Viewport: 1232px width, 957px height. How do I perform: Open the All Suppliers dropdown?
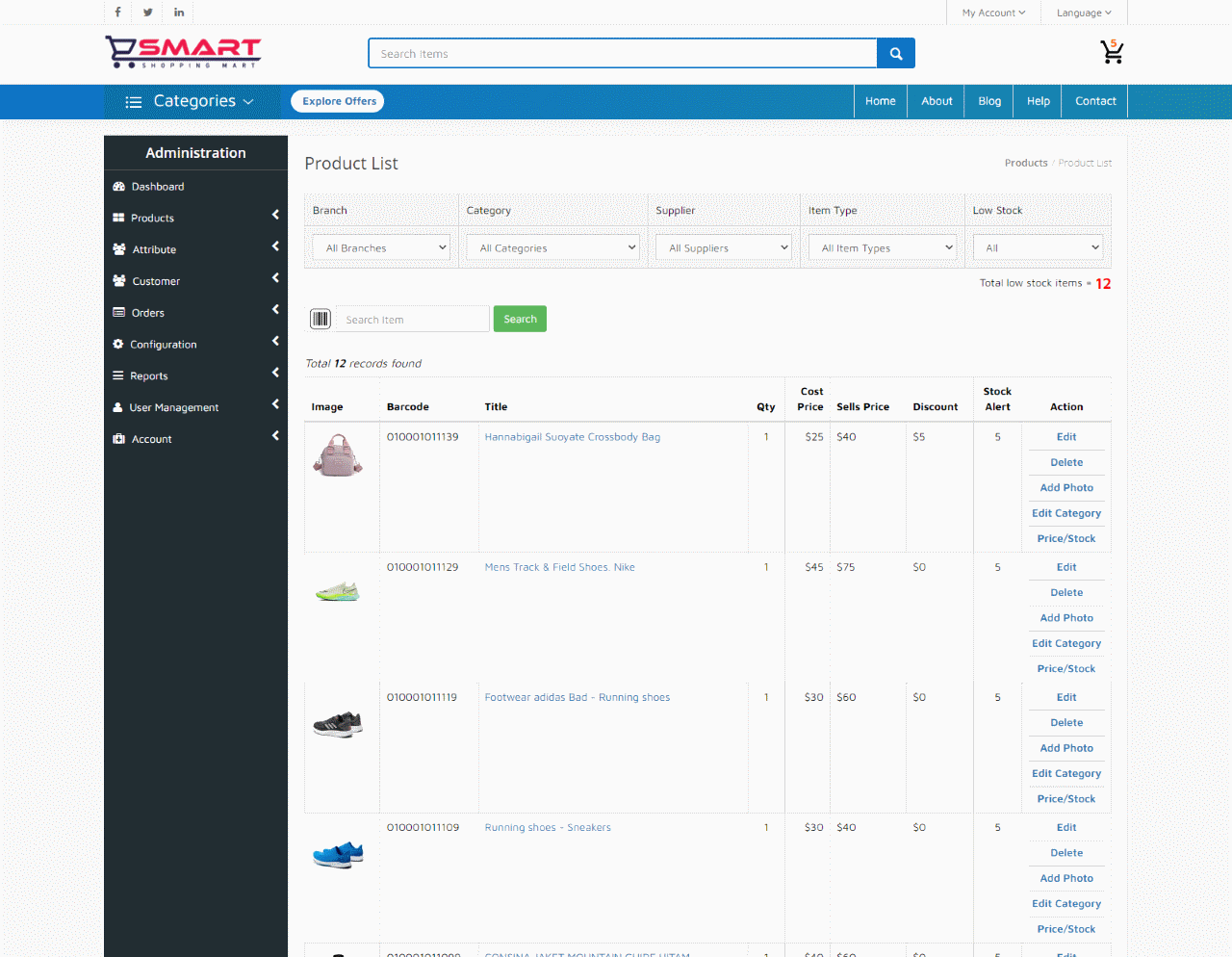click(723, 246)
